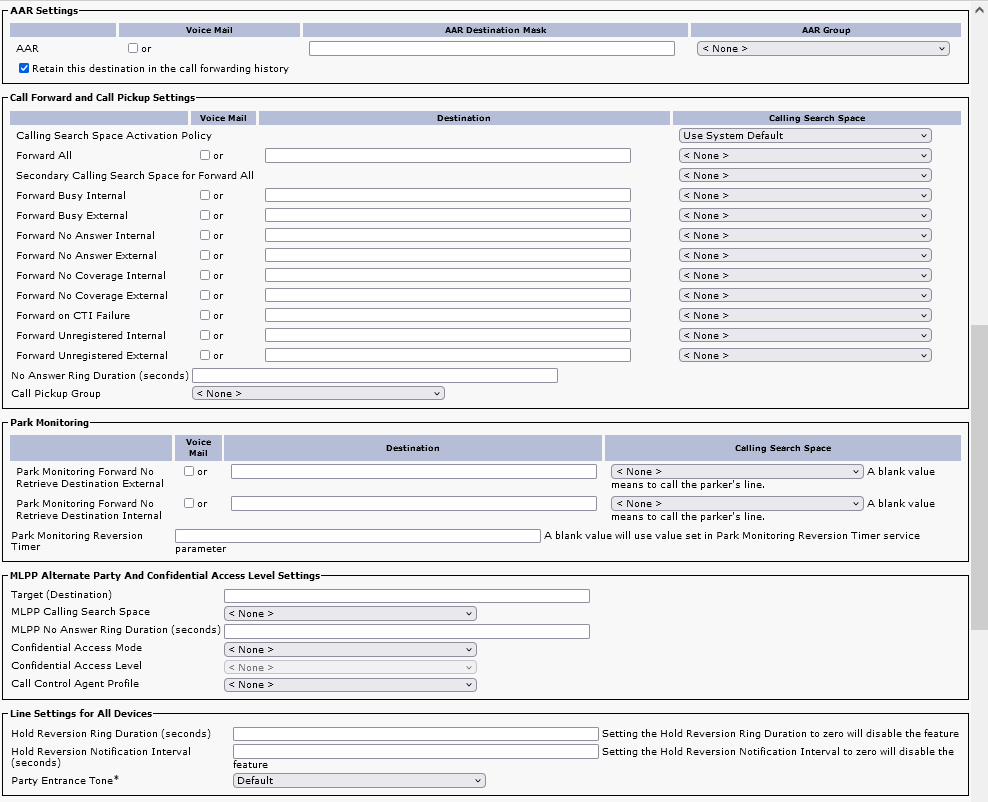Click the No Answer Ring Duration field

pos(374,376)
